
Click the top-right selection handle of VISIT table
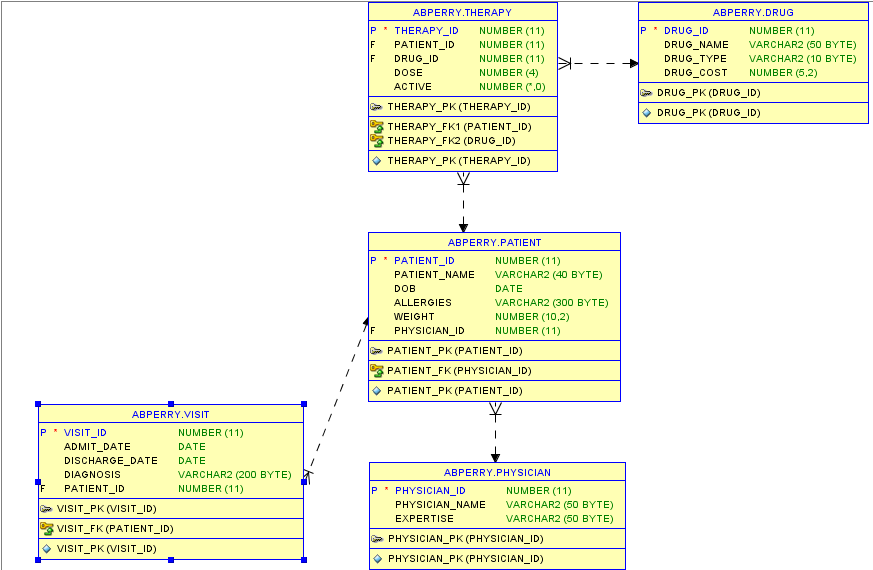[304, 404]
